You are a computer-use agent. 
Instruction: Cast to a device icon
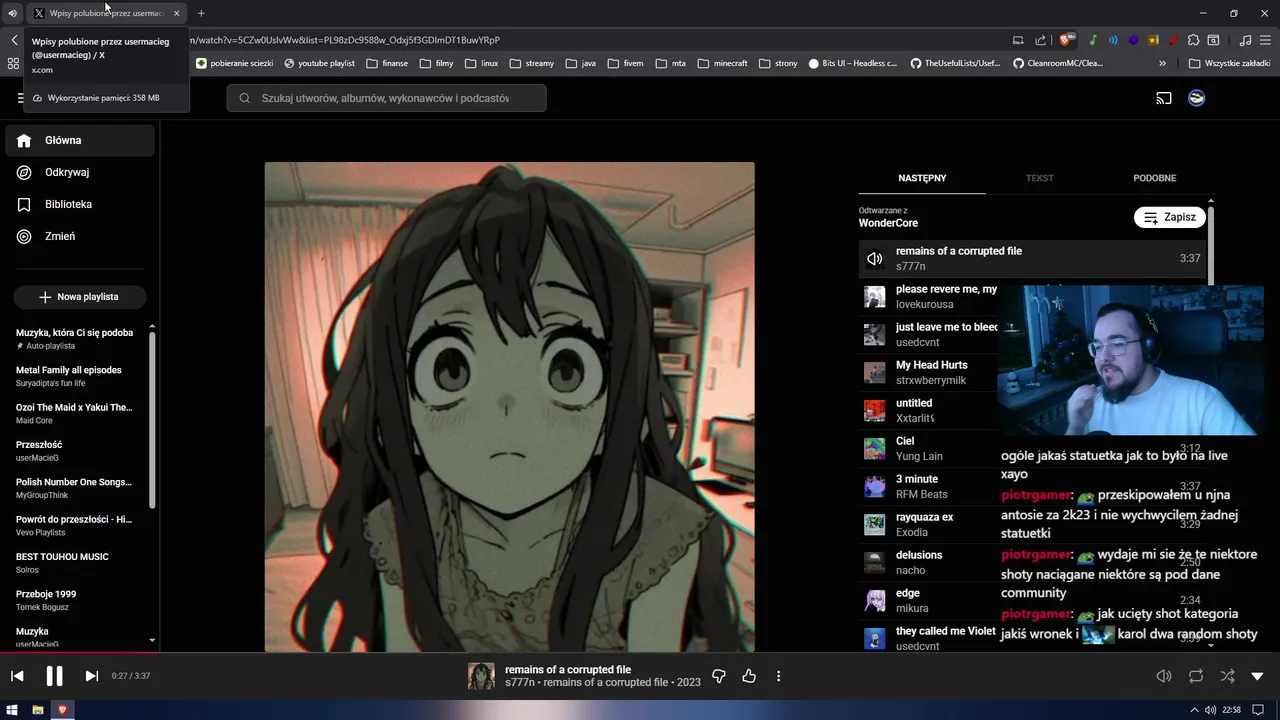pyautogui.click(x=1164, y=98)
